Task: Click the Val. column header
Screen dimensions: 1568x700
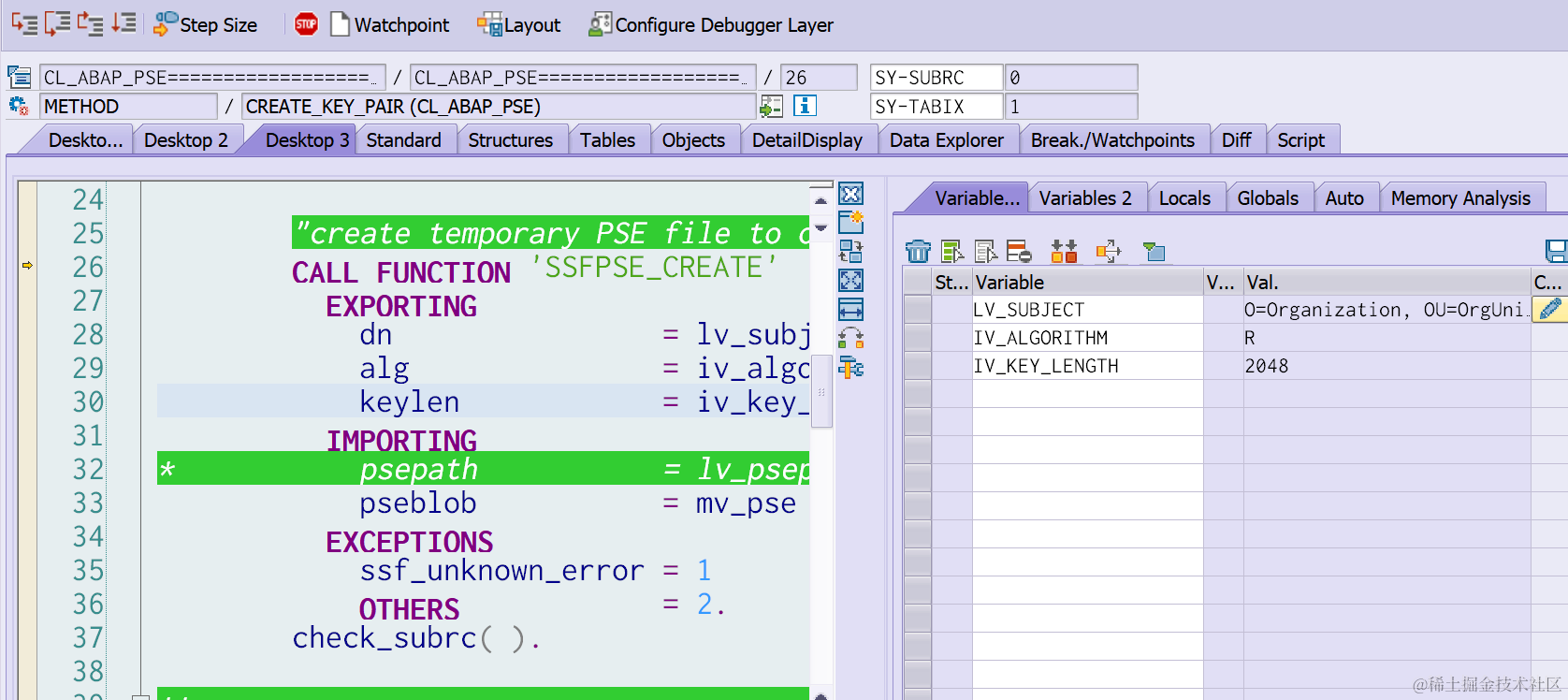Action: 1387,282
